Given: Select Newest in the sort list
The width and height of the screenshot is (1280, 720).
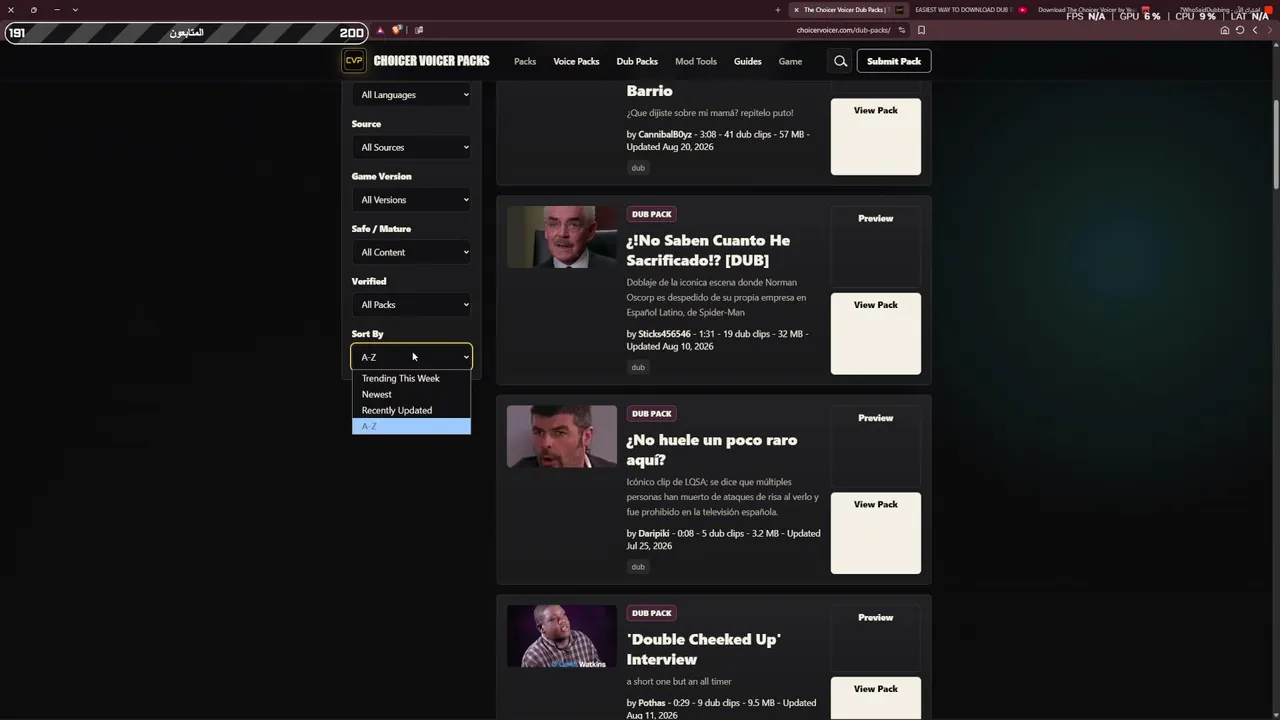Looking at the screenshot, I should (411, 394).
